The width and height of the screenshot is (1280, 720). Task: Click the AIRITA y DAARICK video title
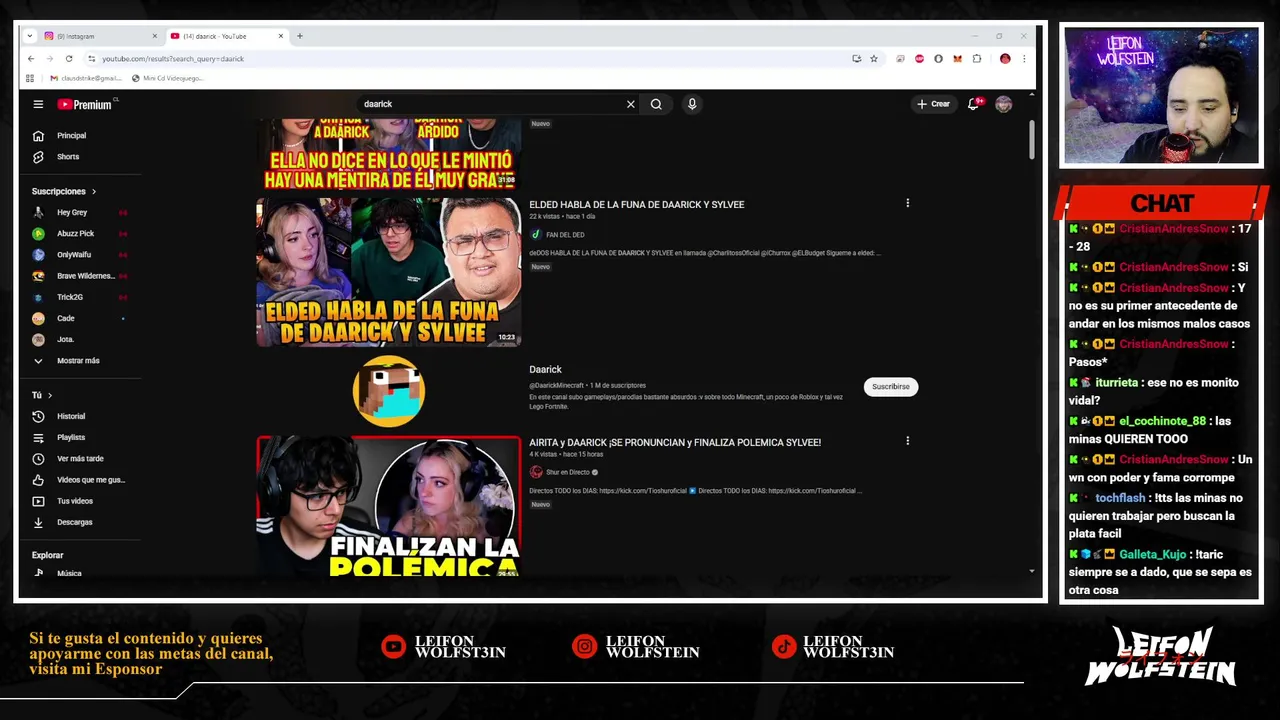[675, 442]
